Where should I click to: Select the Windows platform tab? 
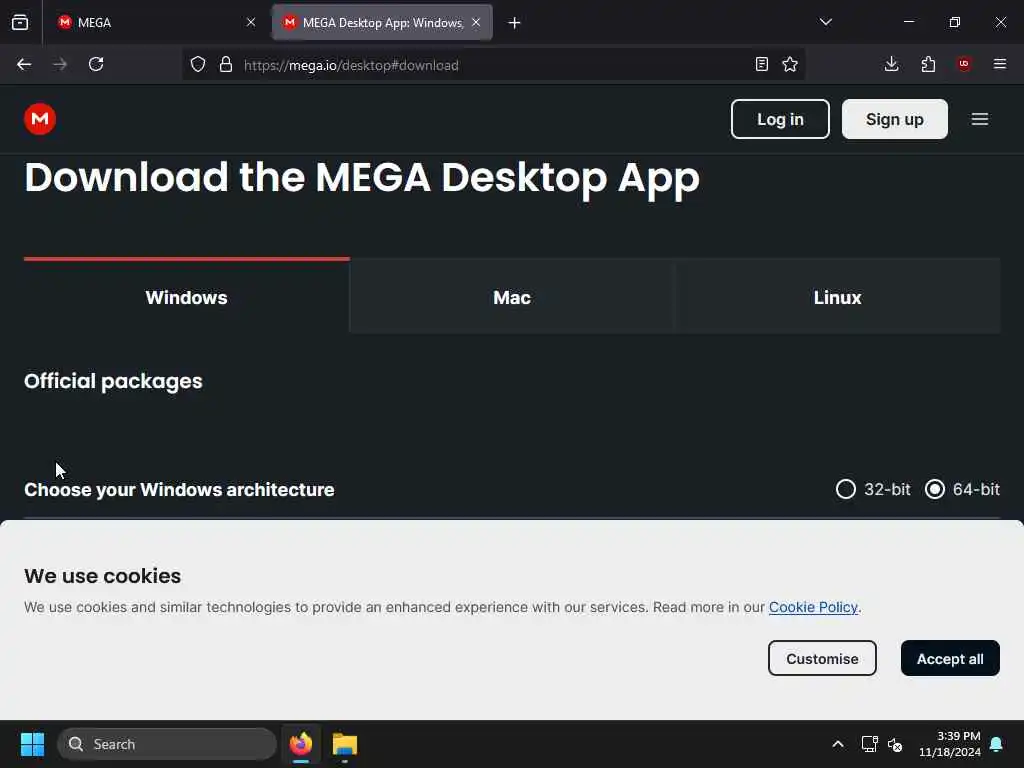(x=187, y=297)
